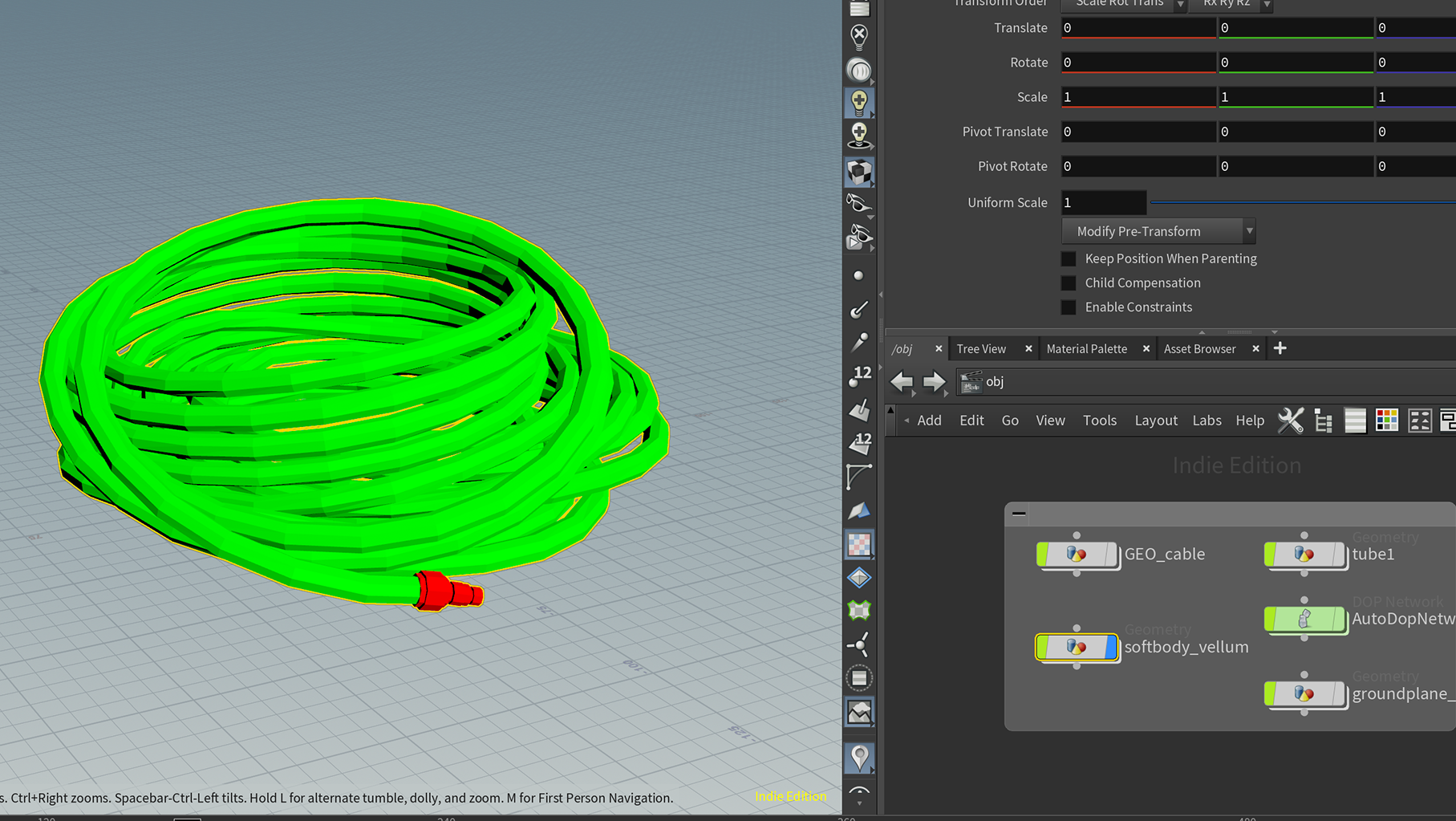The width and height of the screenshot is (1456, 821).
Task: Switch network view to list mode icon
Action: pos(1356,421)
